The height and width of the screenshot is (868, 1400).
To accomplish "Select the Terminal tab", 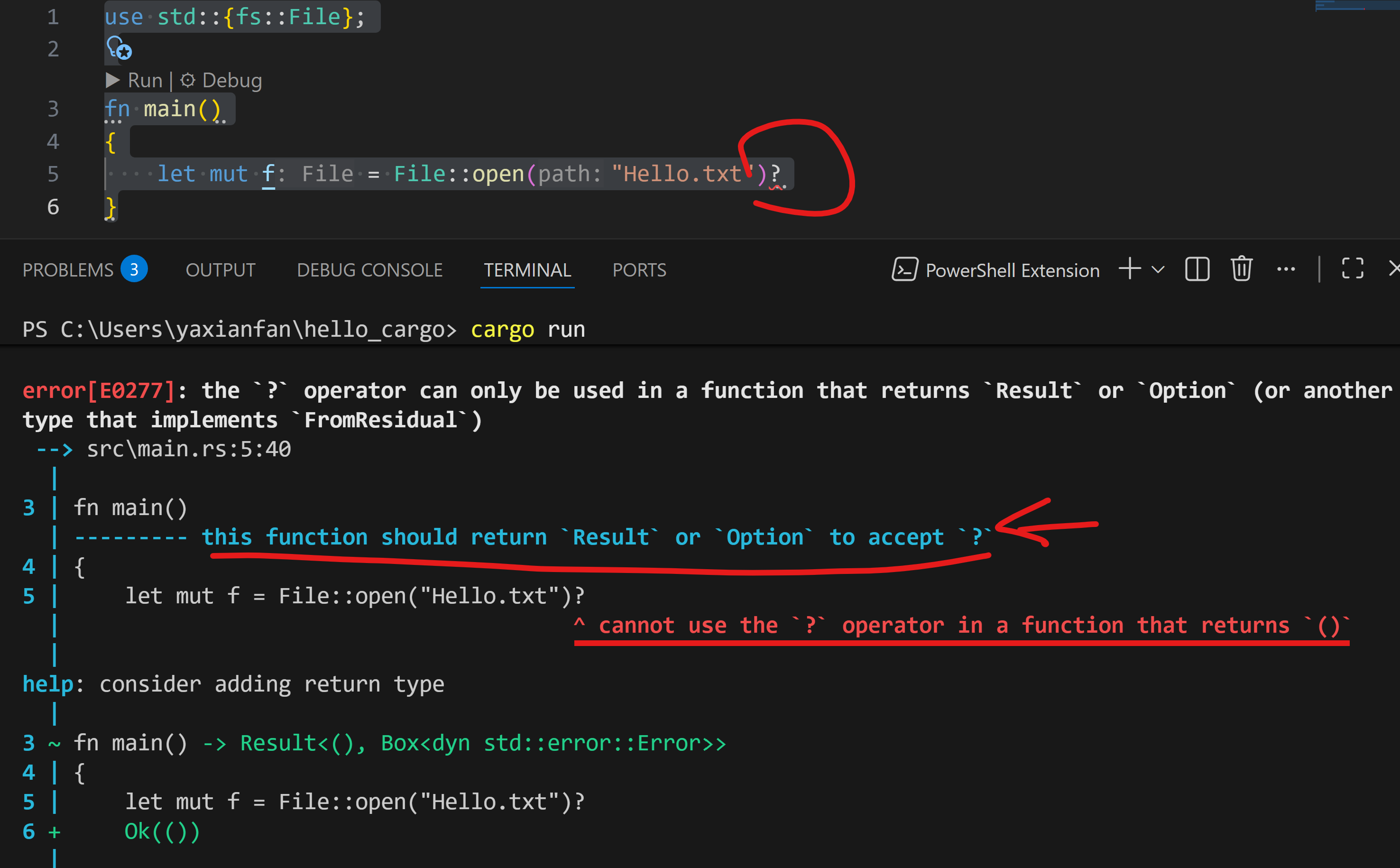I will (x=527, y=270).
